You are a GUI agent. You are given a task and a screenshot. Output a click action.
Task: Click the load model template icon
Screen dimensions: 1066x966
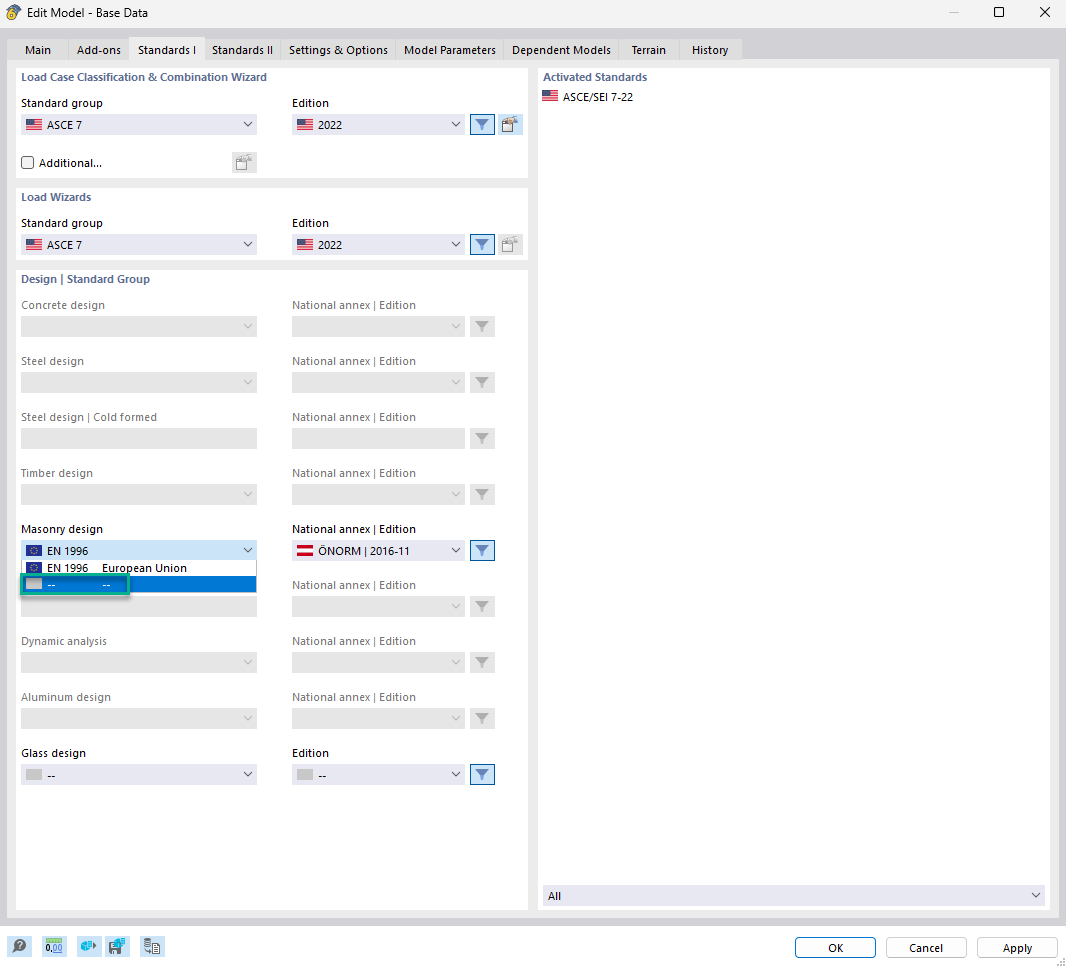(88, 946)
